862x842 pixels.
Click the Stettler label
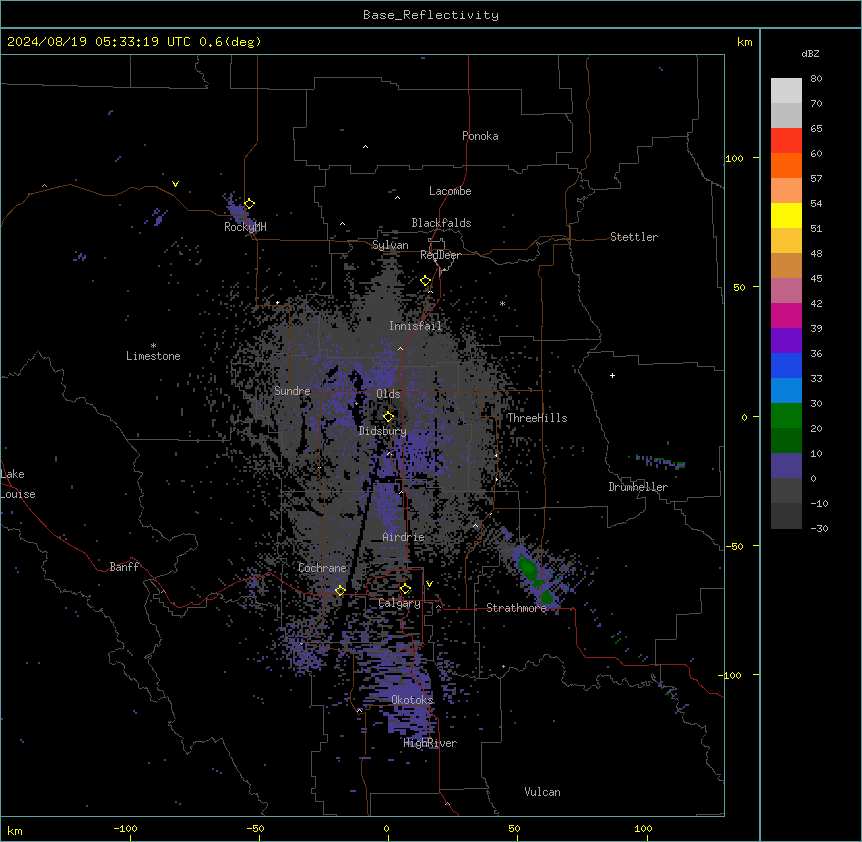(633, 237)
